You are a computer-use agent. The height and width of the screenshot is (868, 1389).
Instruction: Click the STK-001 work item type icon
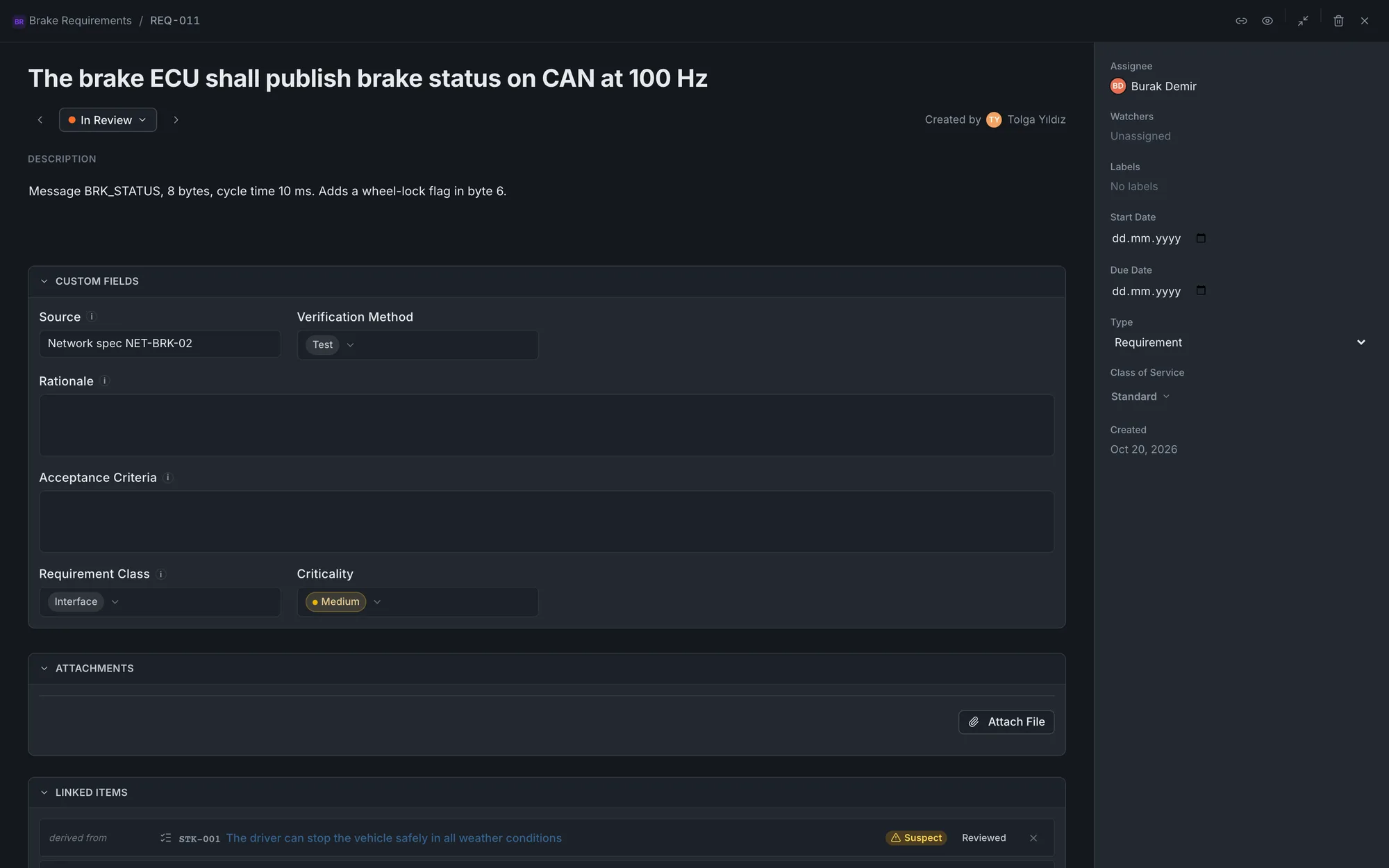tap(165, 838)
